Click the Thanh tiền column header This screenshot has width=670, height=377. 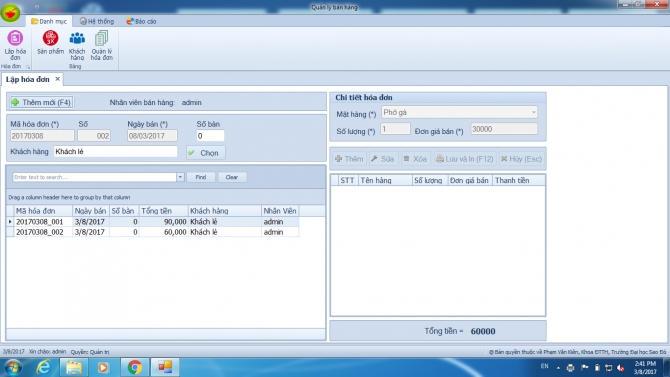pos(519,180)
